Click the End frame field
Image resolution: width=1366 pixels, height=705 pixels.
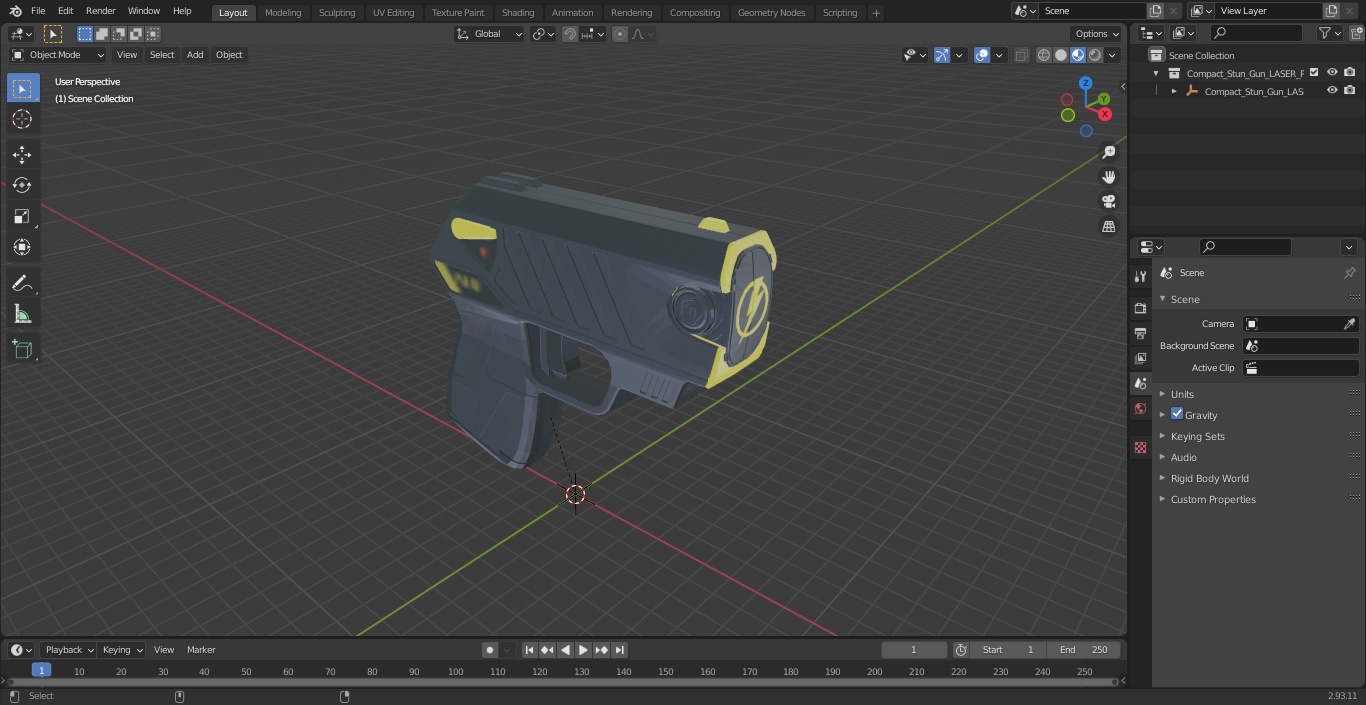[x=1084, y=650]
